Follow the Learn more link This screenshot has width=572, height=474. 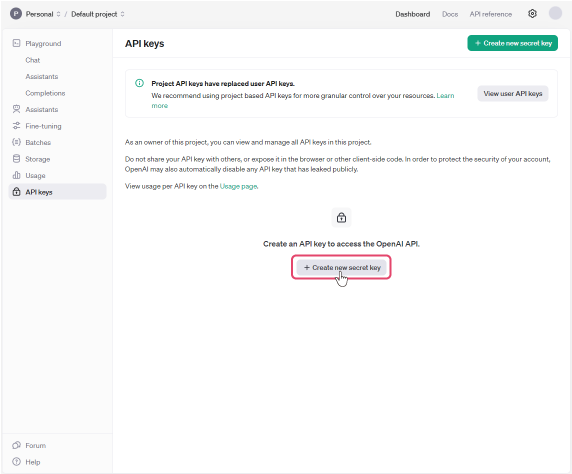point(445,96)
